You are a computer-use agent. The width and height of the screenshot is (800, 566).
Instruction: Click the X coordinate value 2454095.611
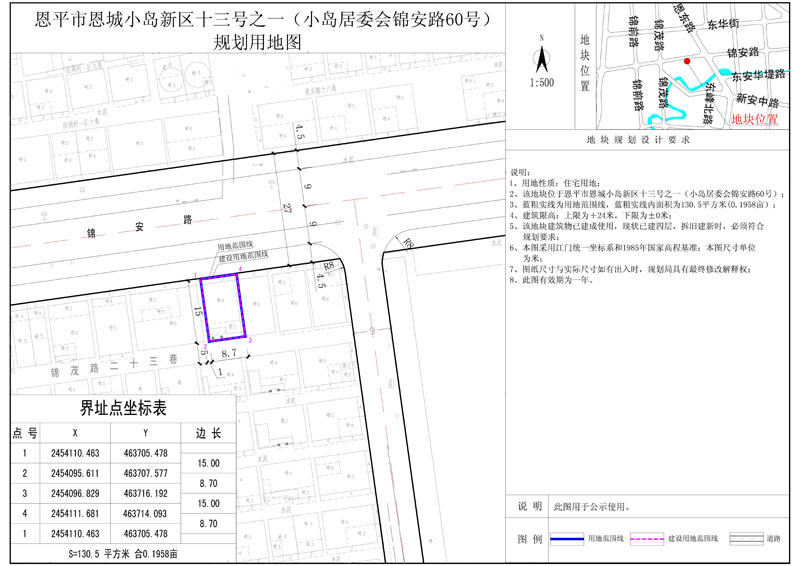coord(75,473)
